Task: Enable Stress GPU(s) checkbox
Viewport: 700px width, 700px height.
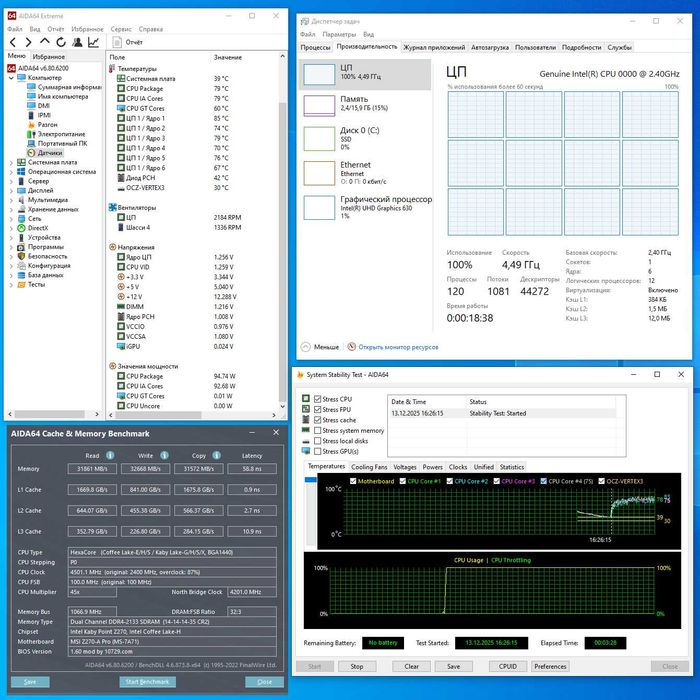Action: point(317,451)
